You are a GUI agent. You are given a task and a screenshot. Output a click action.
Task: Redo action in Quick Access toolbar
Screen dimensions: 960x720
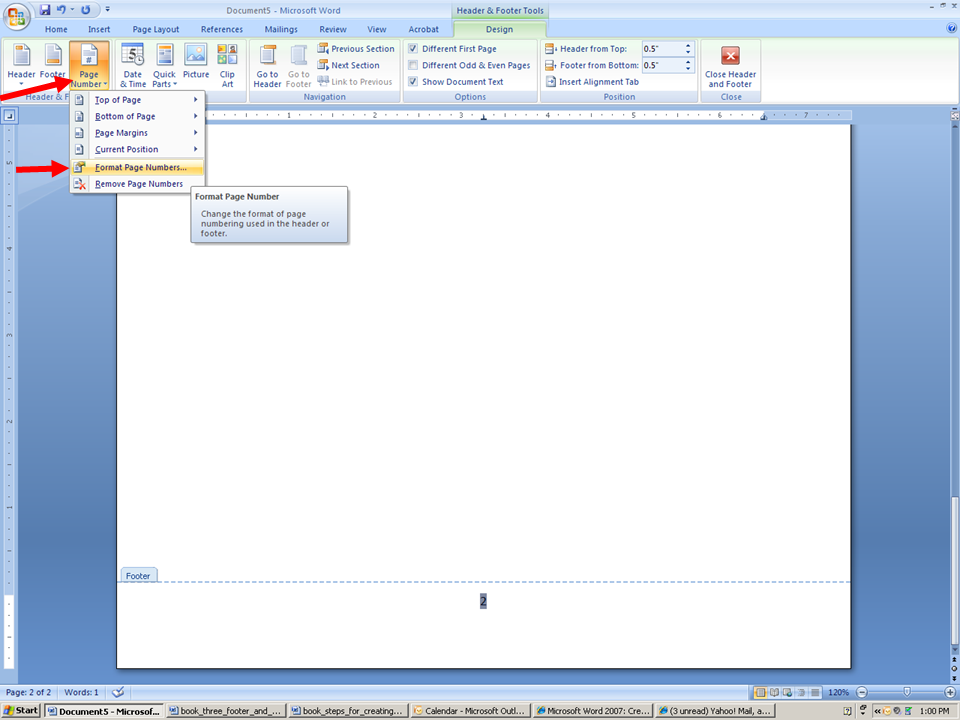pyautogui.click(x=86, y=10)
